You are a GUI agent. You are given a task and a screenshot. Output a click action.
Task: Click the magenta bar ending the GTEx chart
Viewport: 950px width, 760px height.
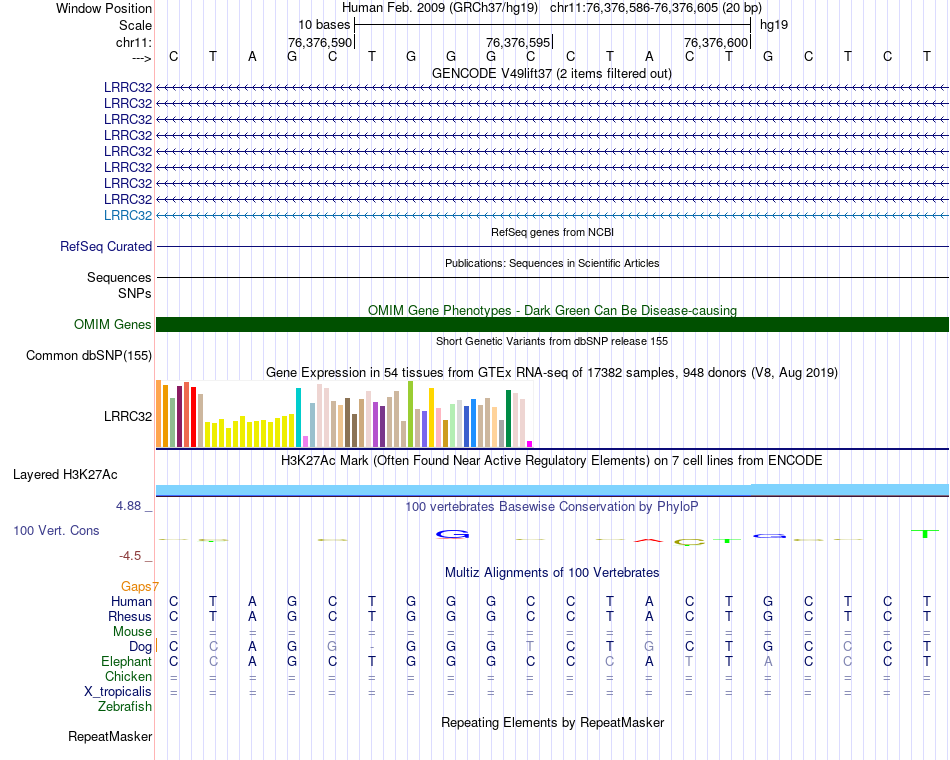pos(530,444)
